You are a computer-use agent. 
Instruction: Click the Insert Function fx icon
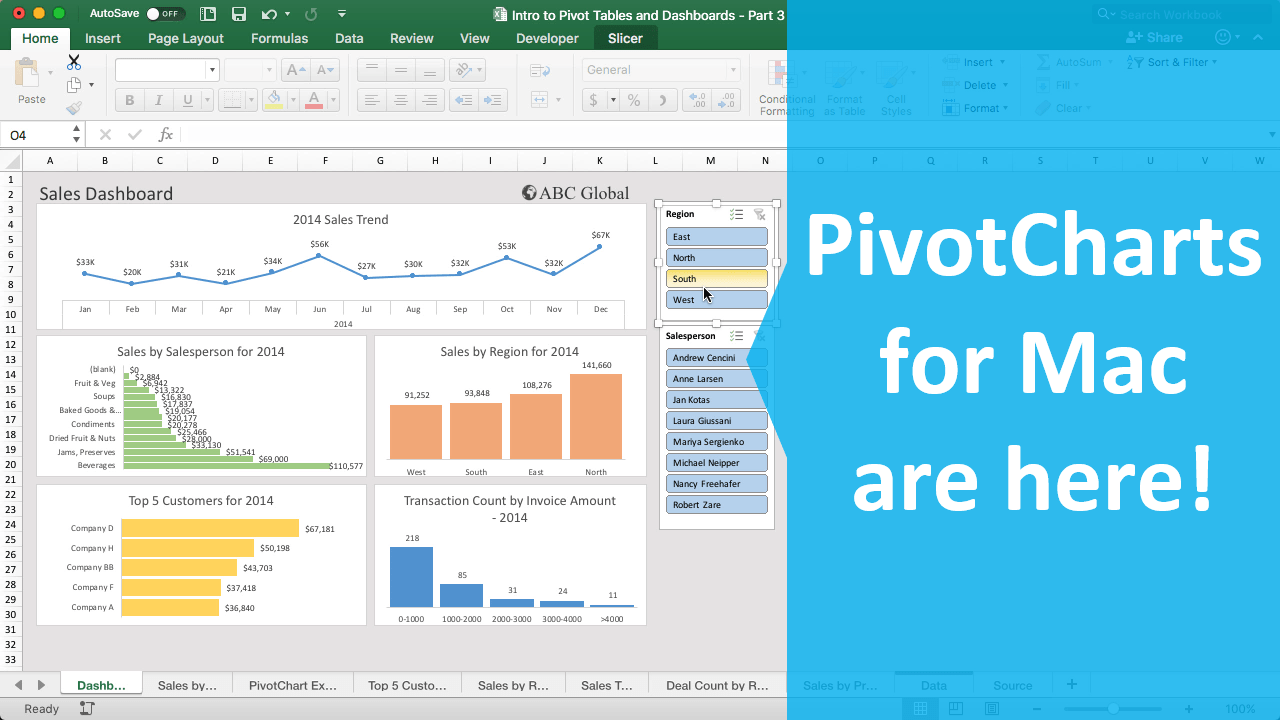point(166,135)
